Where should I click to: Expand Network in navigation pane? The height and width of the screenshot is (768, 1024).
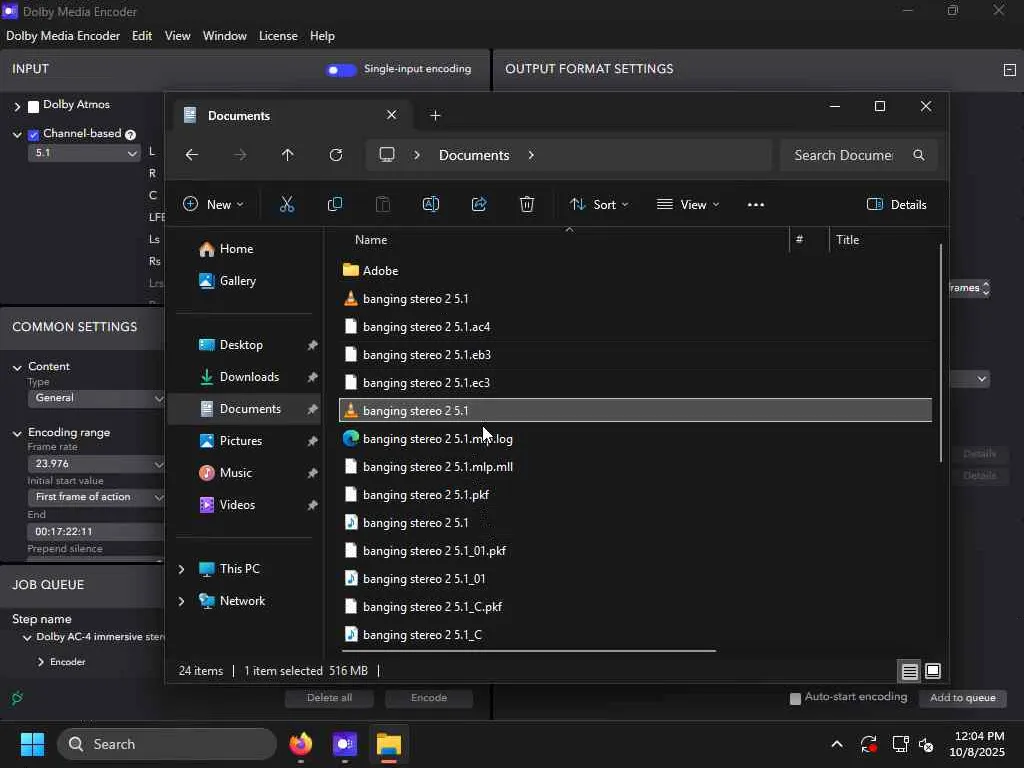[x=181, y=601]
